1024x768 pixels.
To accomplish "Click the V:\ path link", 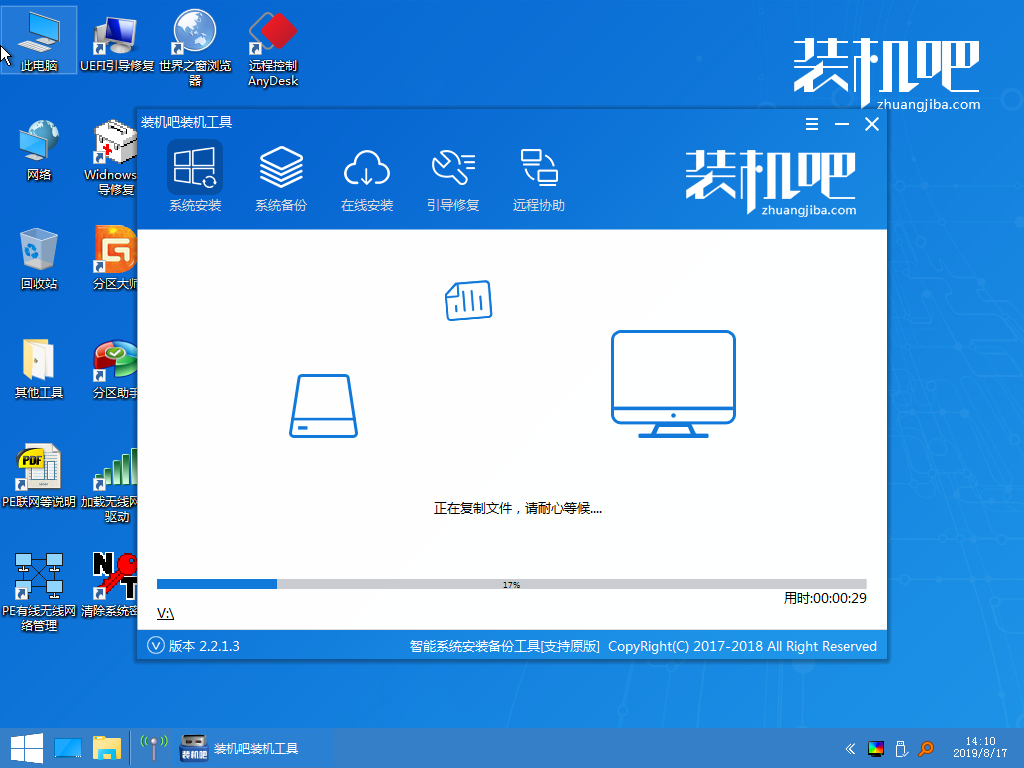I will (x=165, y=613).
